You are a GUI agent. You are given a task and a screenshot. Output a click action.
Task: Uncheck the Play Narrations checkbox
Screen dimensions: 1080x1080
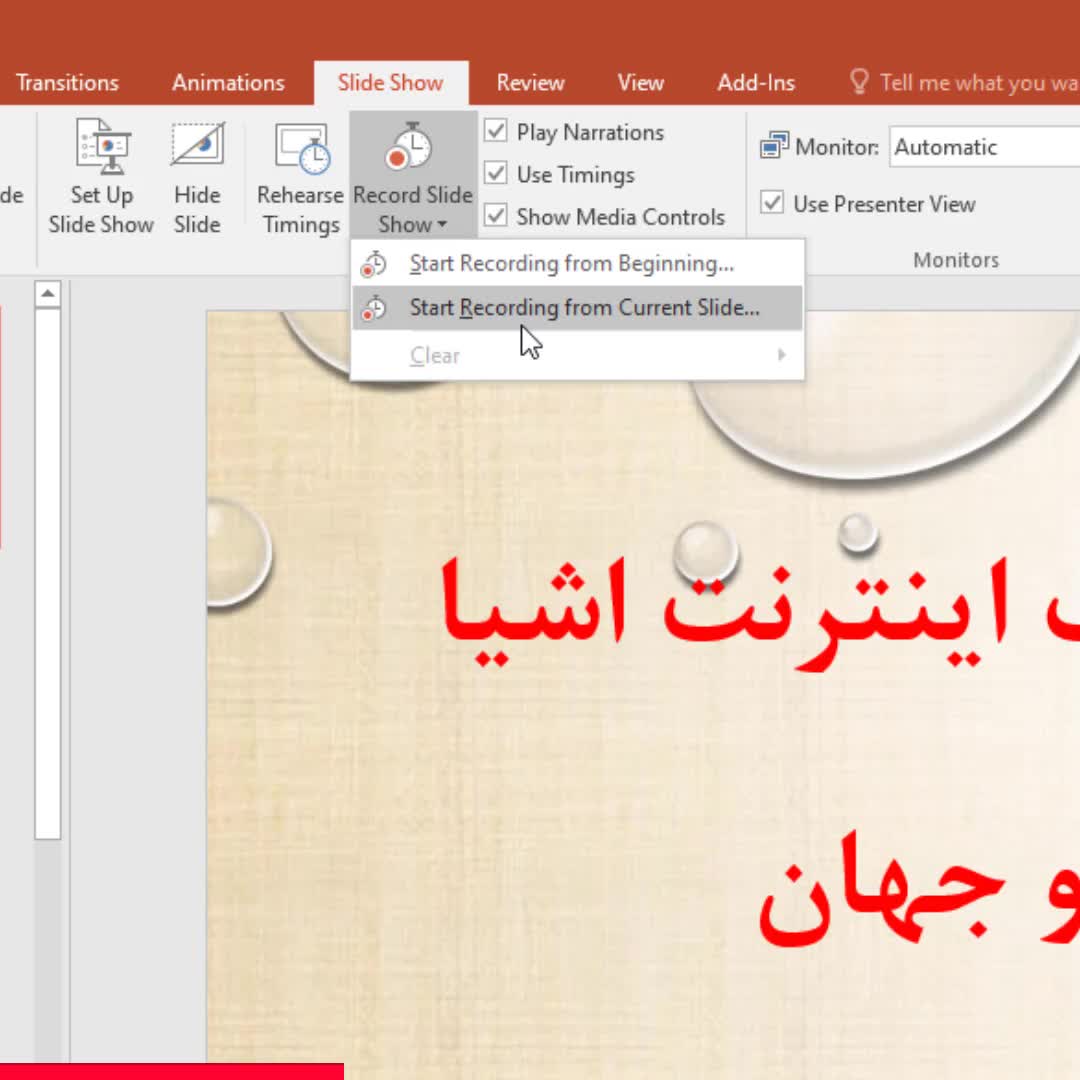tap(496, 131)
